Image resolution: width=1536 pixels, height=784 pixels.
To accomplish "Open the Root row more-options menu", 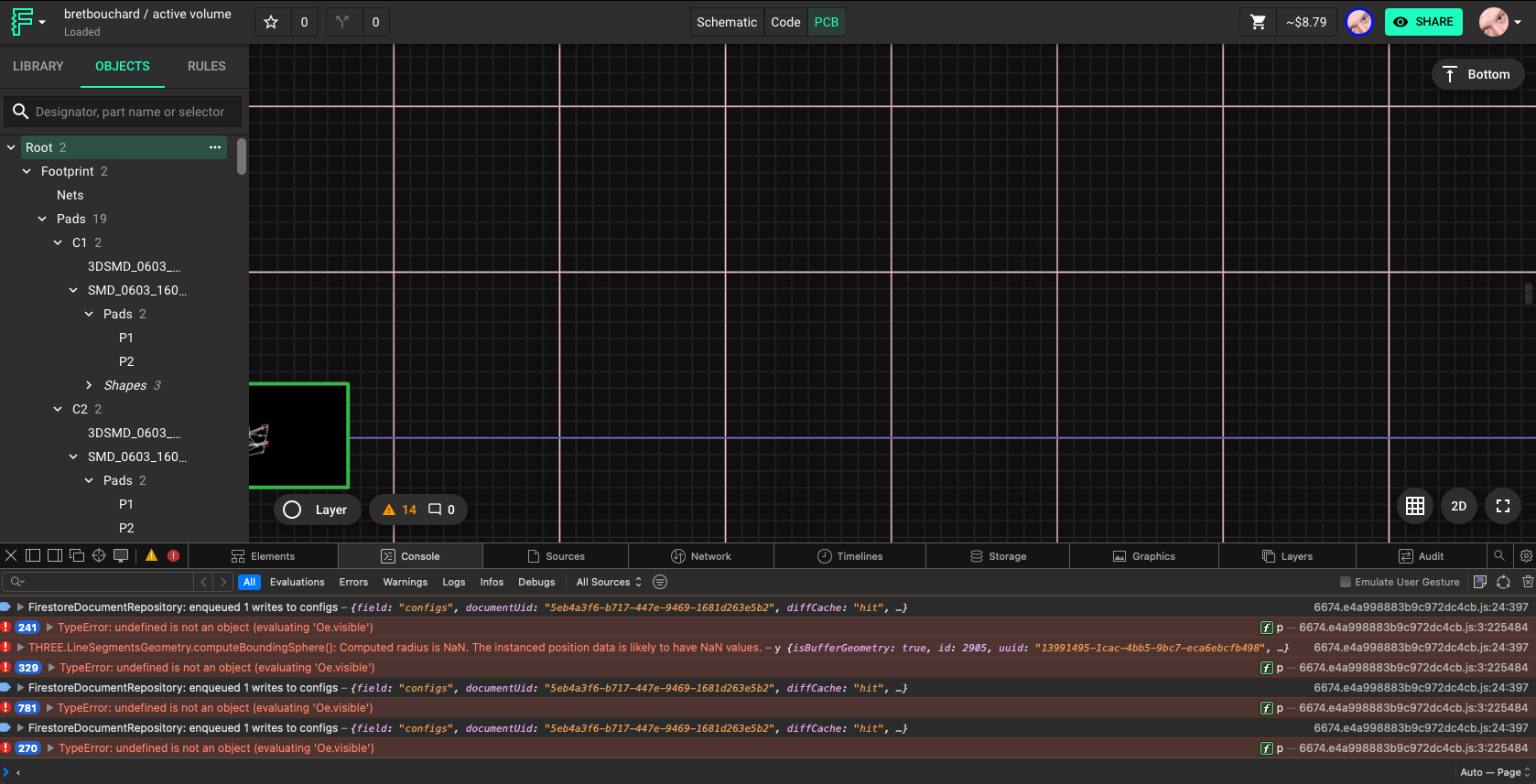I will coord(215,147).
